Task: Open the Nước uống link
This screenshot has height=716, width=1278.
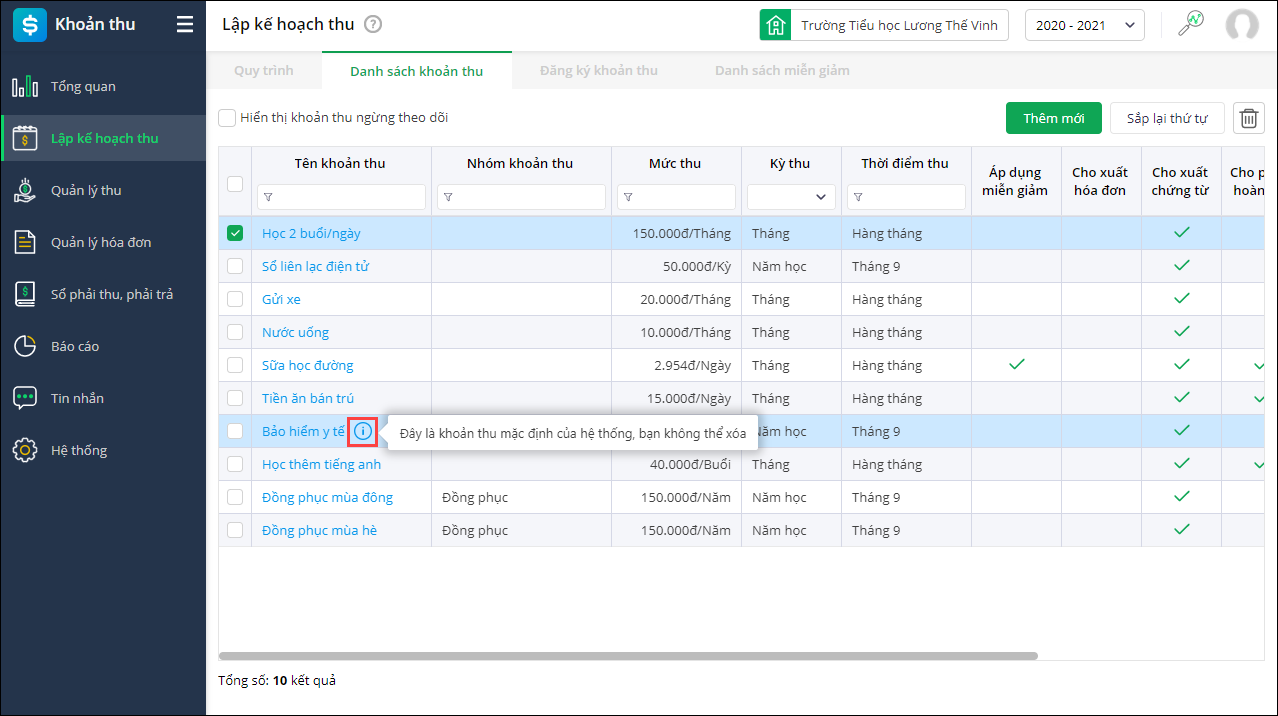Action: coord(295,332)
